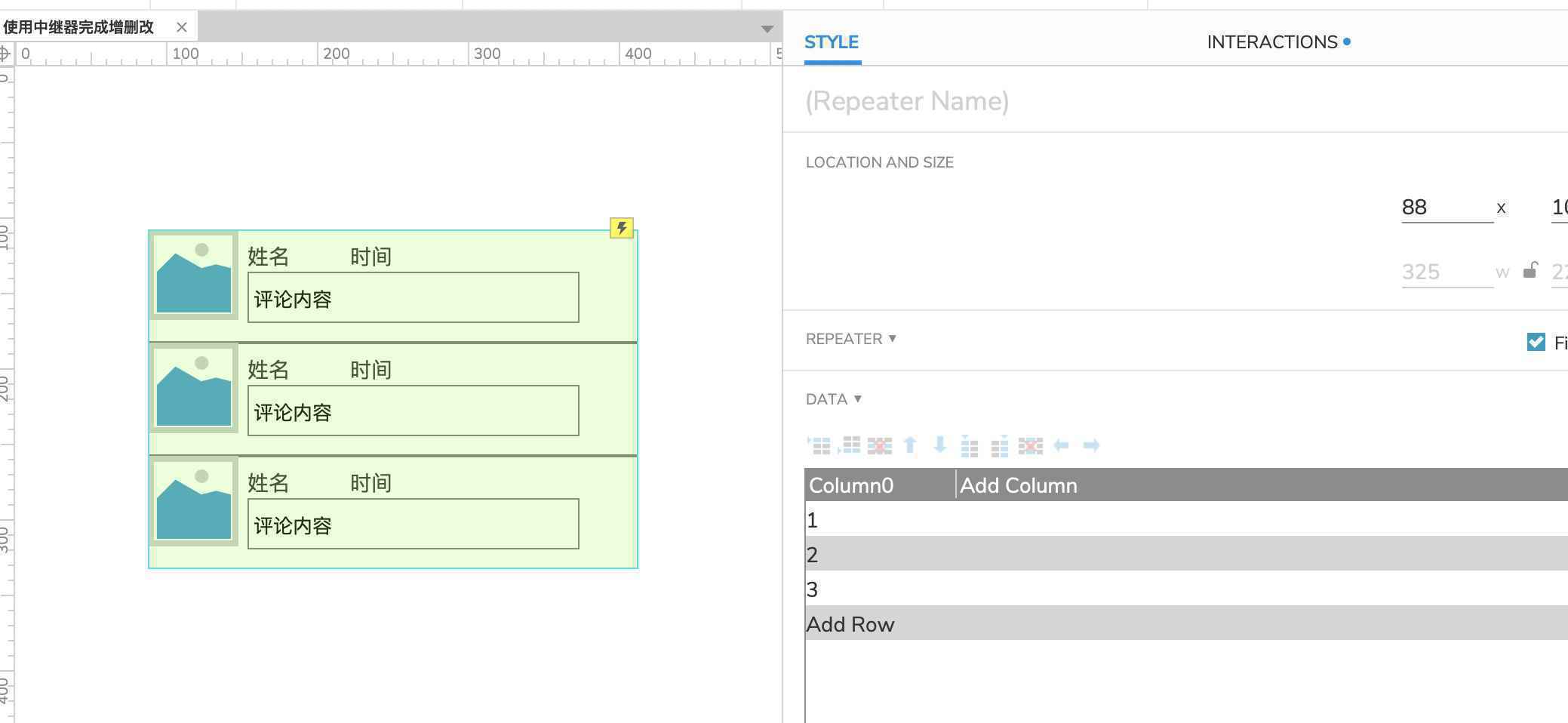Close the 使用中继器完成增删改 page tab

tap(182, 27)
